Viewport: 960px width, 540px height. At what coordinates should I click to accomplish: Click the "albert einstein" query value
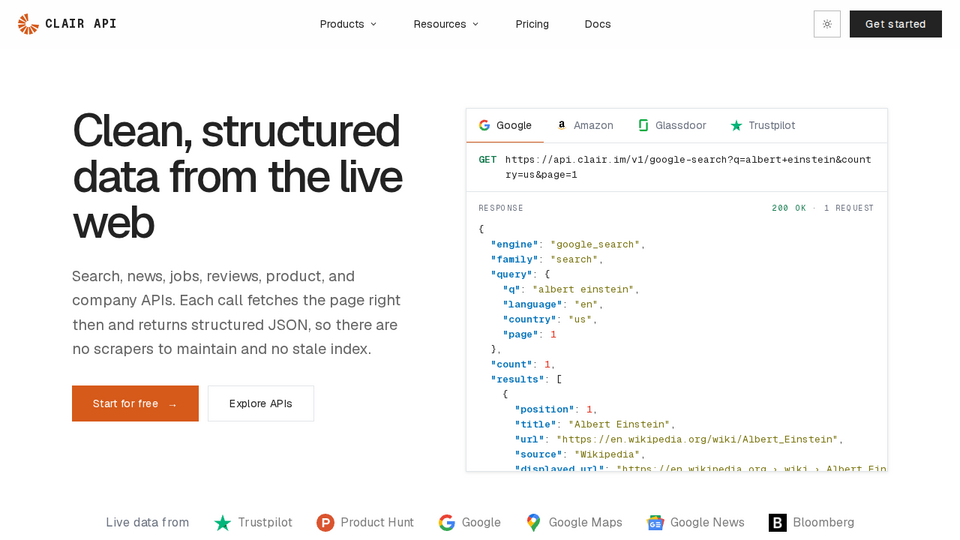coord(583,290)
